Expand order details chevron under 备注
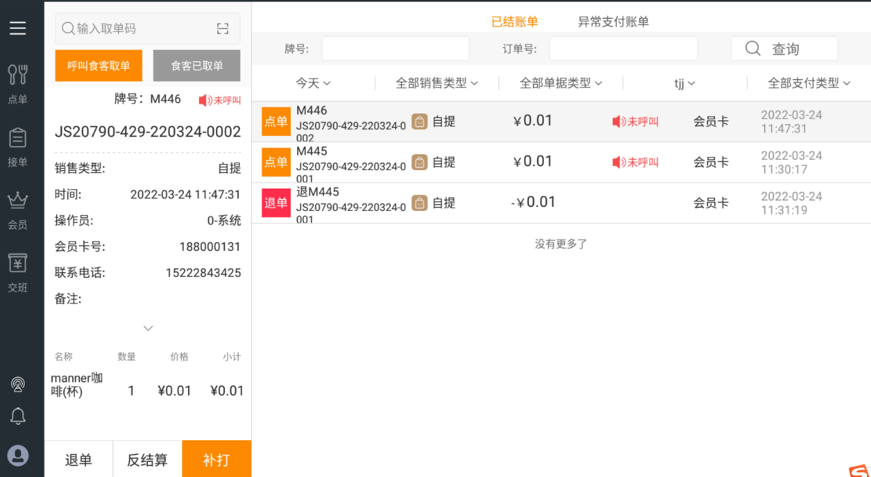871x477 pixels. coord(148,328)
